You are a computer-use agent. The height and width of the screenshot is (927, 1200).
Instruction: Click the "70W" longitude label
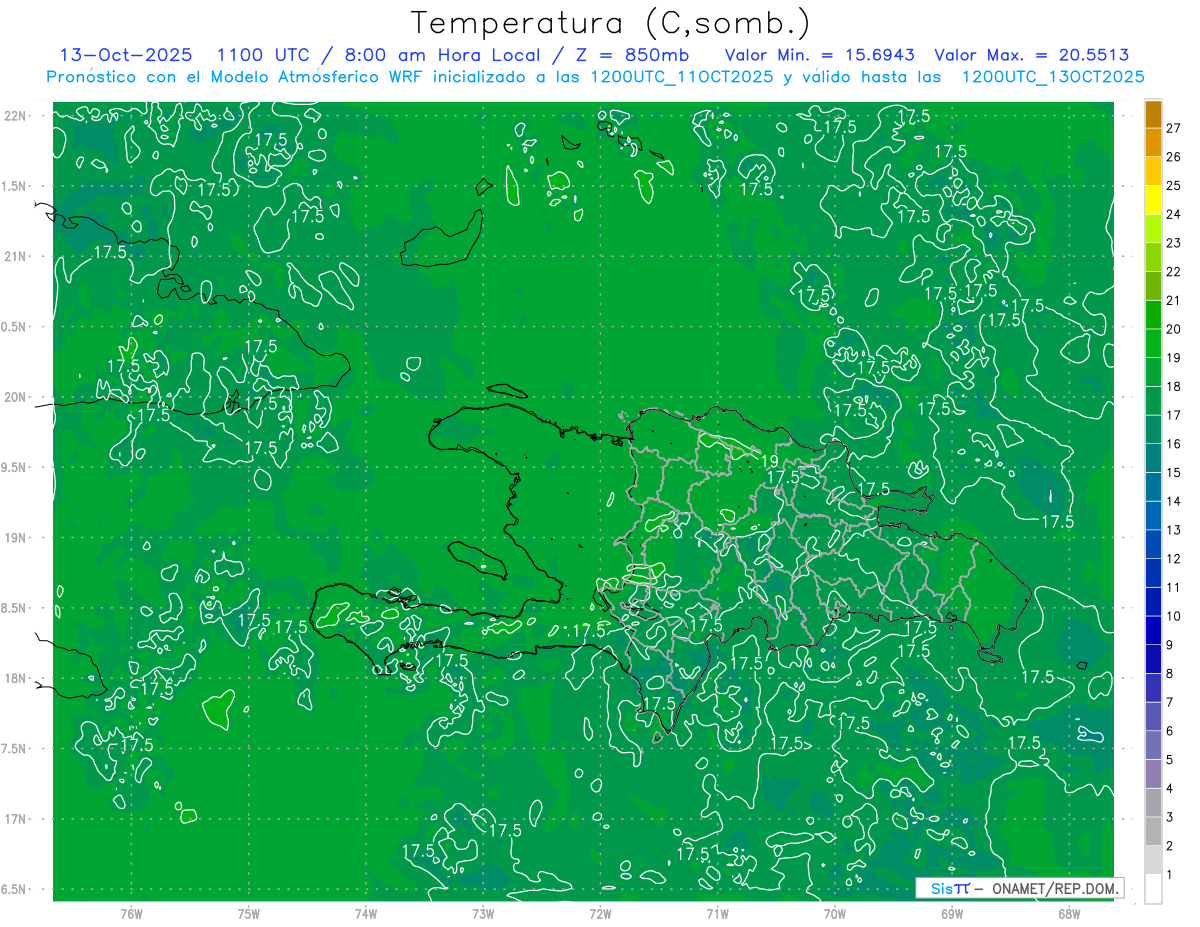[835, 914]
